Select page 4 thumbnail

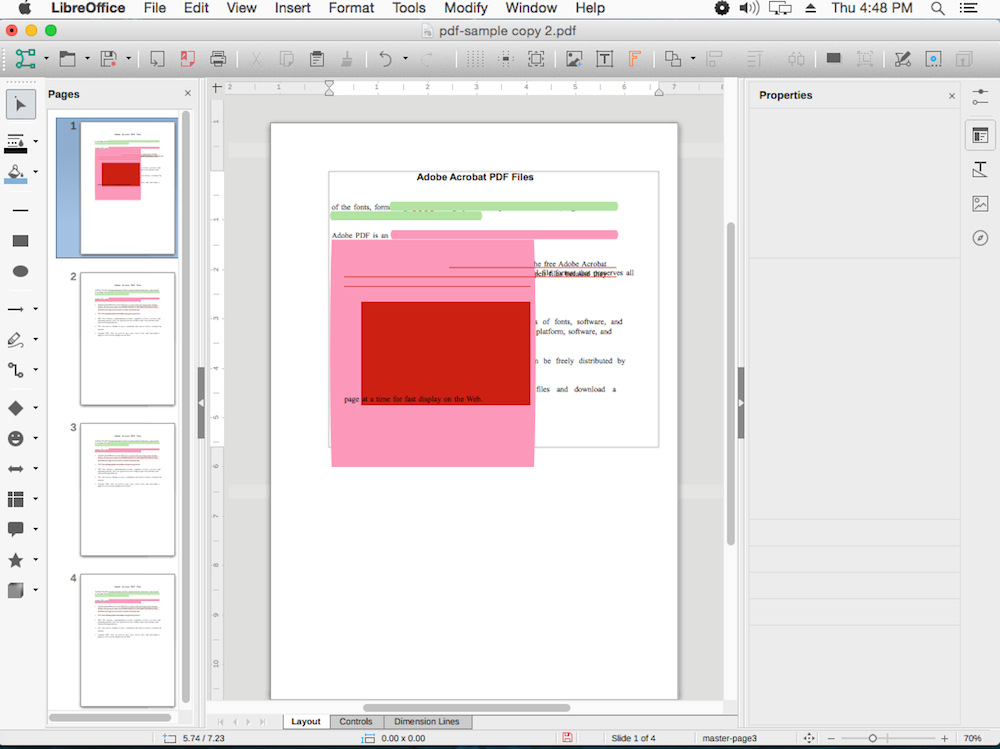128,640
